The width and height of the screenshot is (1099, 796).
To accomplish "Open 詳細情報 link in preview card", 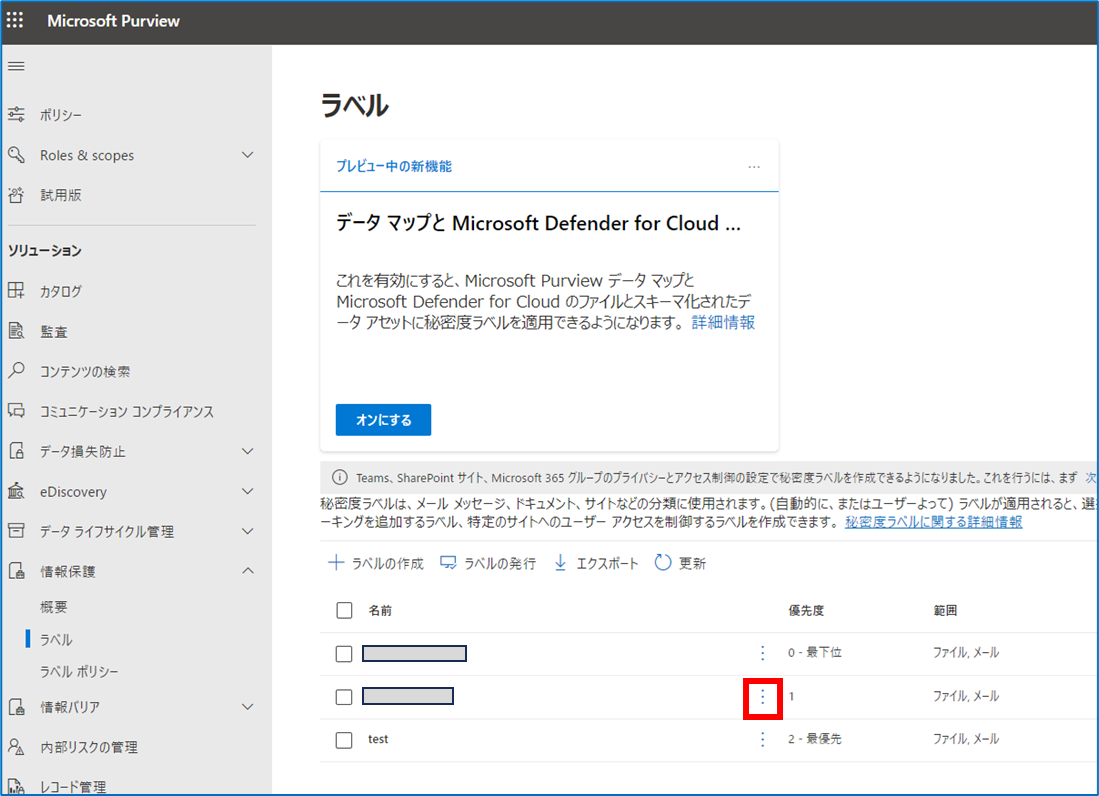I will click(723, 322).
